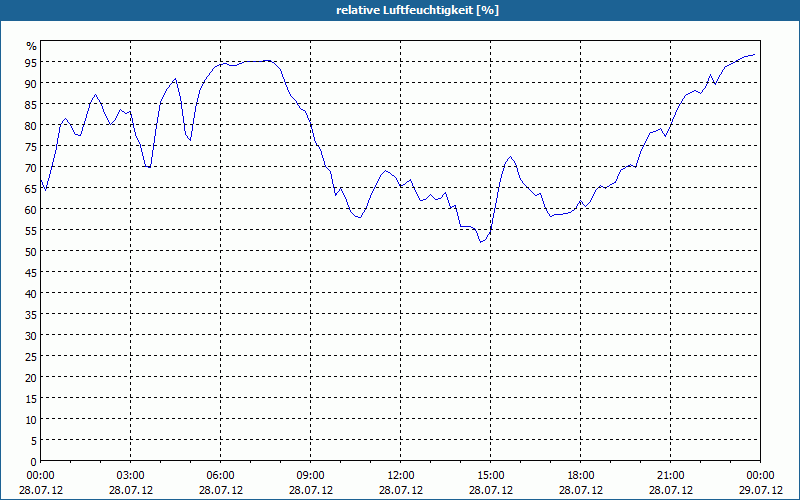The width and height of the screenshot is (800, 500).
Task: Select the 18:00 28.07.12 axis label
Action: click(x=581, y=483)
